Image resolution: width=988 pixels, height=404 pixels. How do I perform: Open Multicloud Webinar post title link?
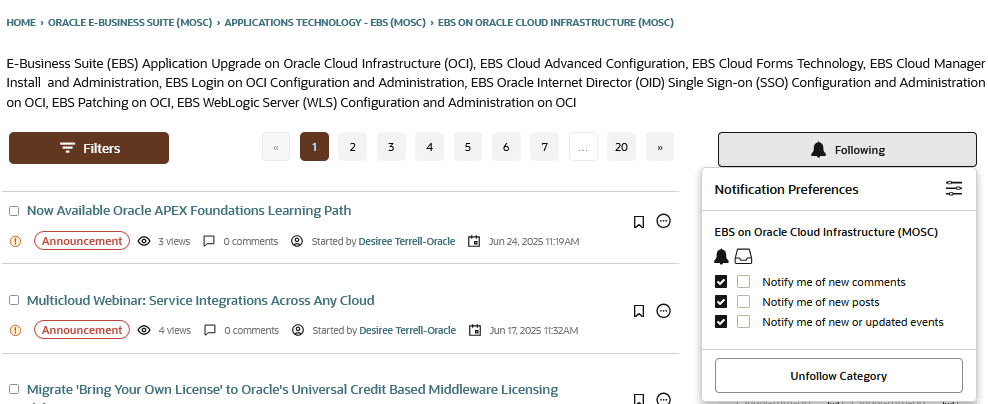coord(200,300)
